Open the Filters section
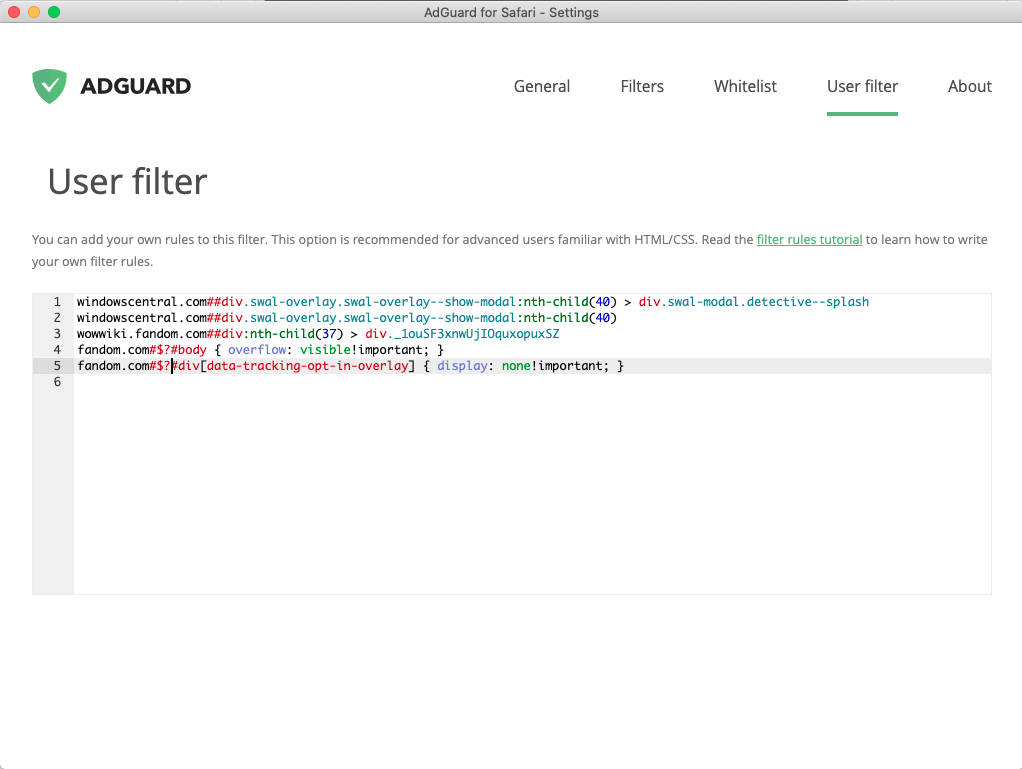Image resolution: width=1022 pixels, height=769 pixels. [641, 86]
